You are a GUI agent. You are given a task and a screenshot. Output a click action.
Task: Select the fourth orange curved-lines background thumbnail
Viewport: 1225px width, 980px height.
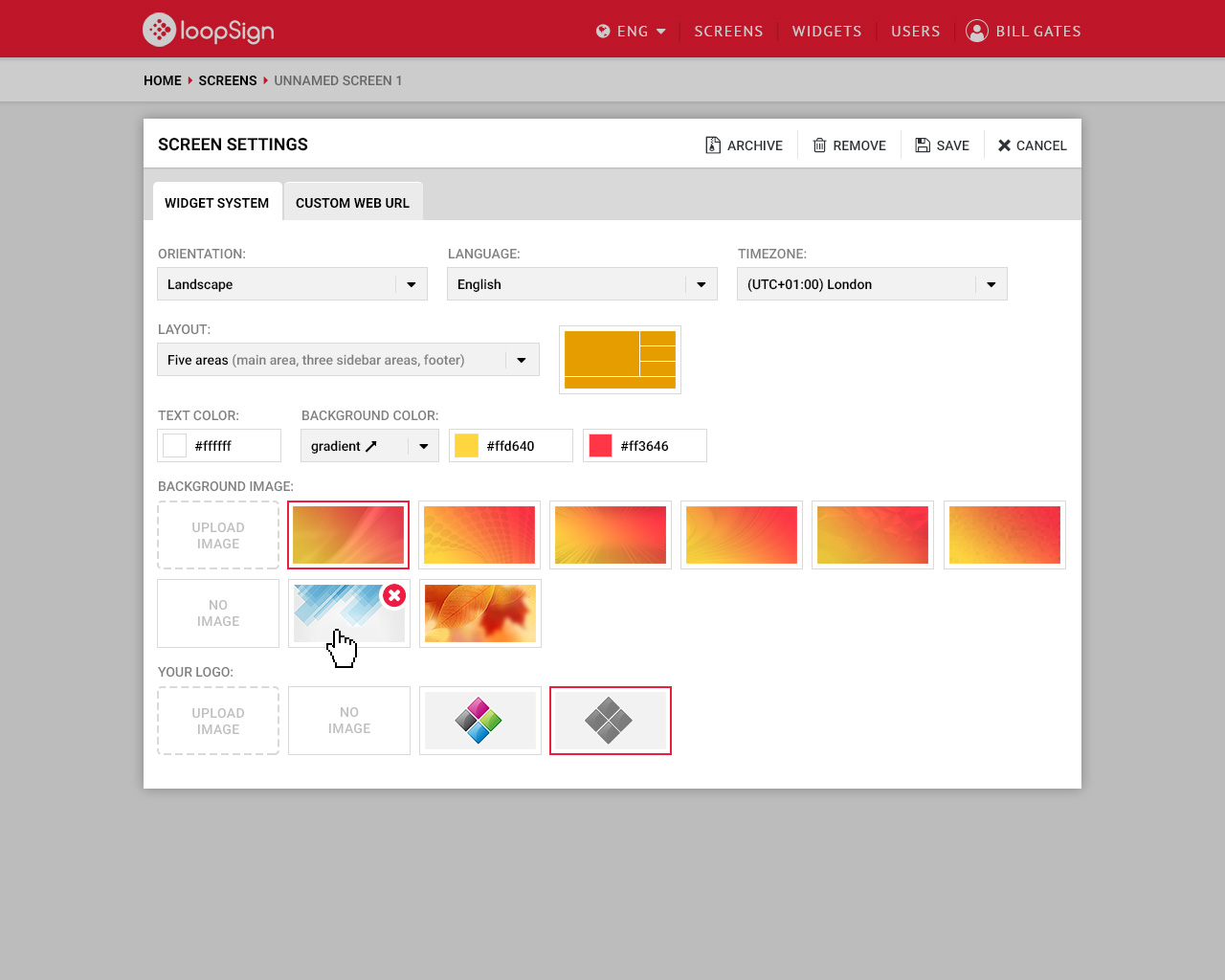point(742,535)
